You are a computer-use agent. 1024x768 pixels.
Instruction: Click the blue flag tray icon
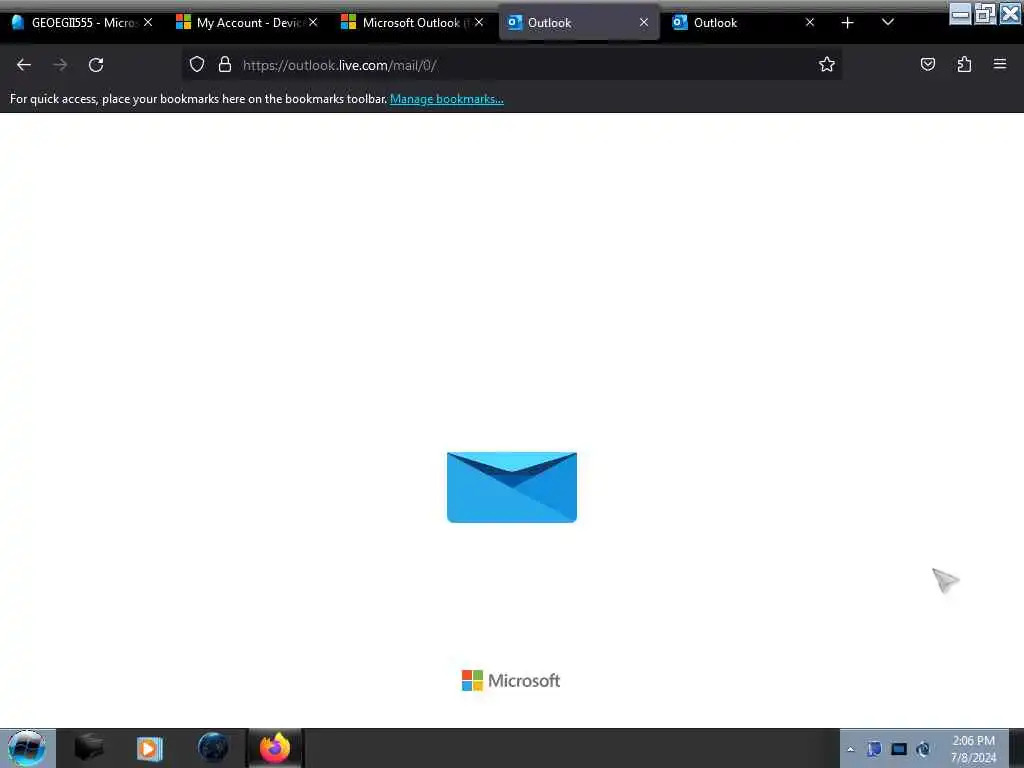(x=874, y=749)
